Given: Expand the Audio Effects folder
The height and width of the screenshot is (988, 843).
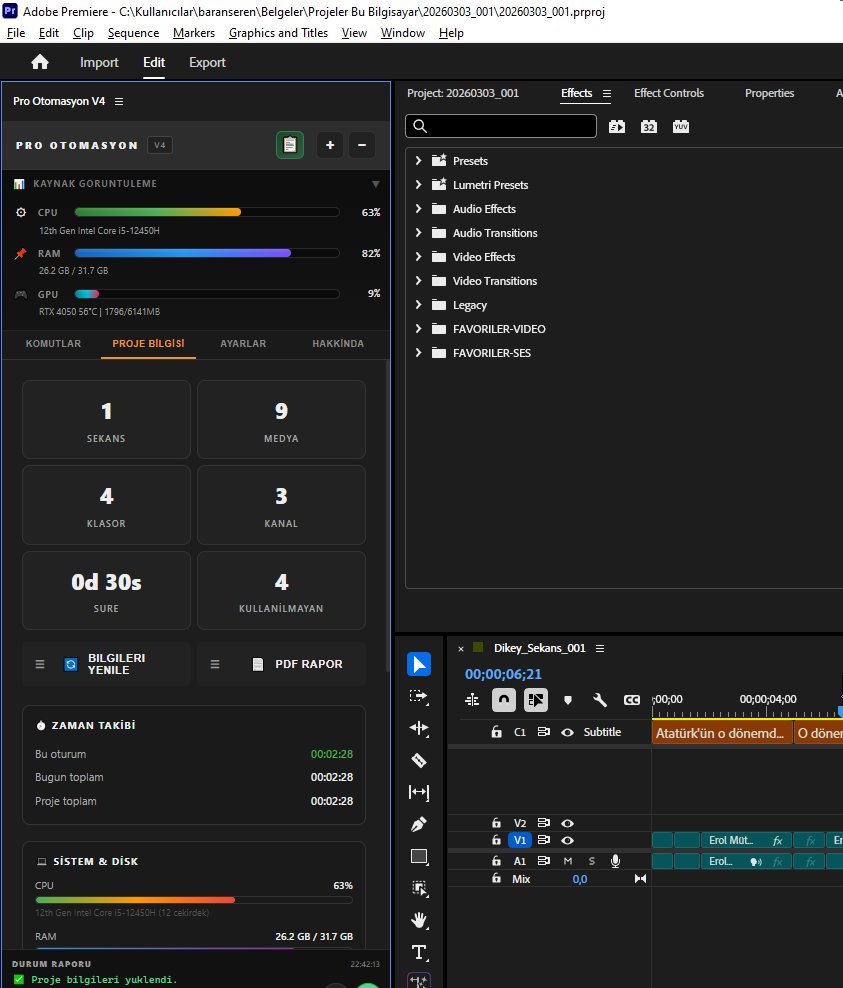Looking at the screenshot, I should (x=418, y=209).
